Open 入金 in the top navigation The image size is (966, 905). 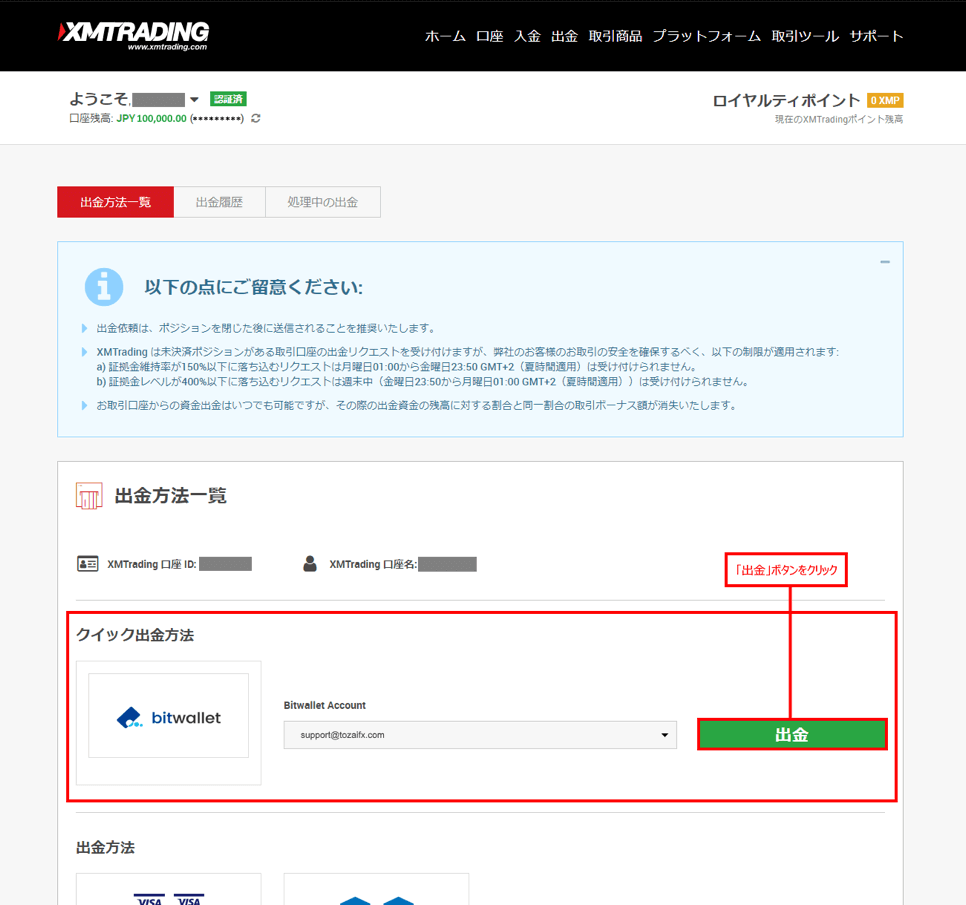pos(527,36)
